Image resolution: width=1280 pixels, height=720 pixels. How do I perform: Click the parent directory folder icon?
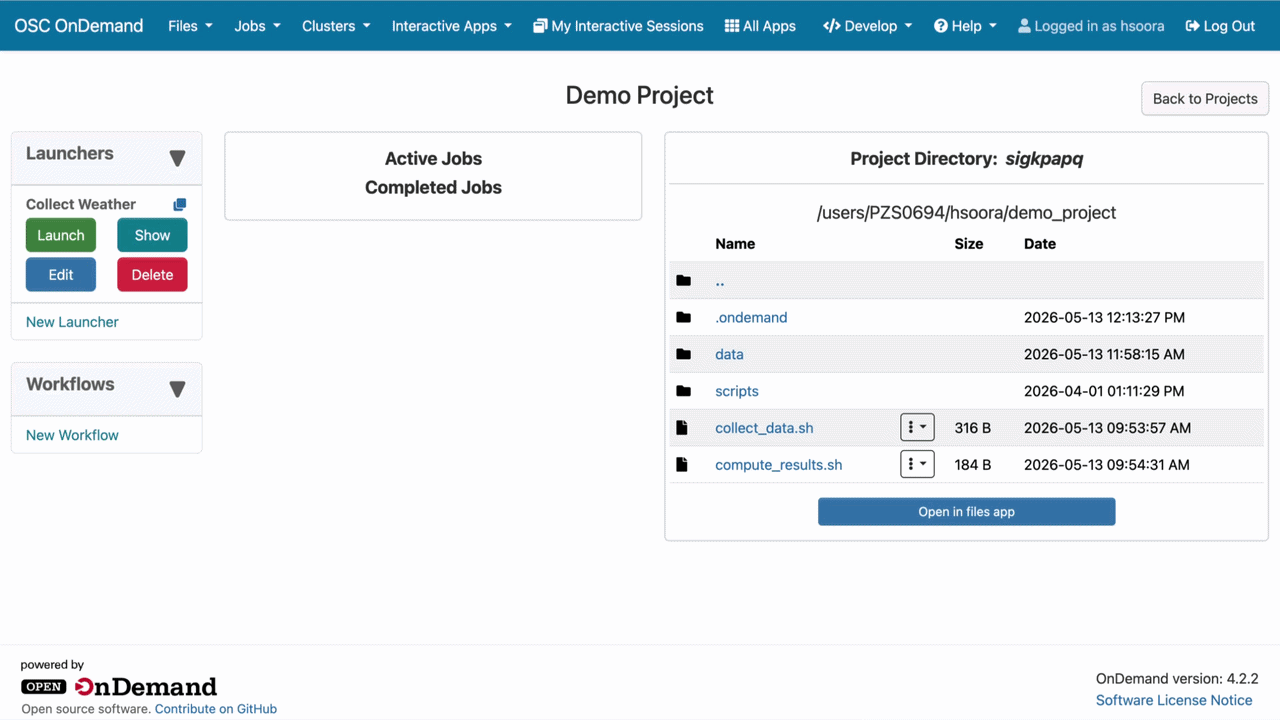pos(684,281)
